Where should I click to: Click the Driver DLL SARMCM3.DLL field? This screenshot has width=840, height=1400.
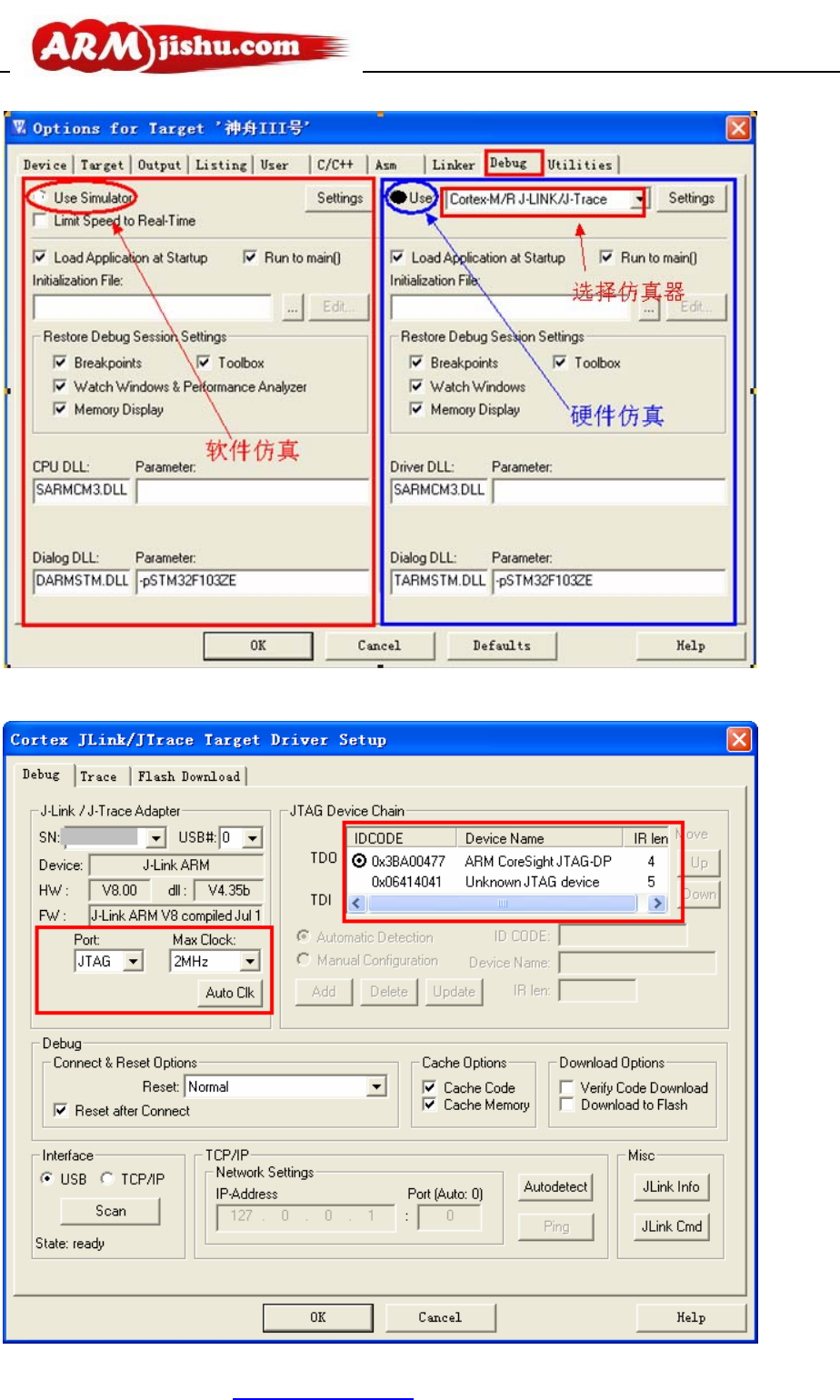coord(438,490)
